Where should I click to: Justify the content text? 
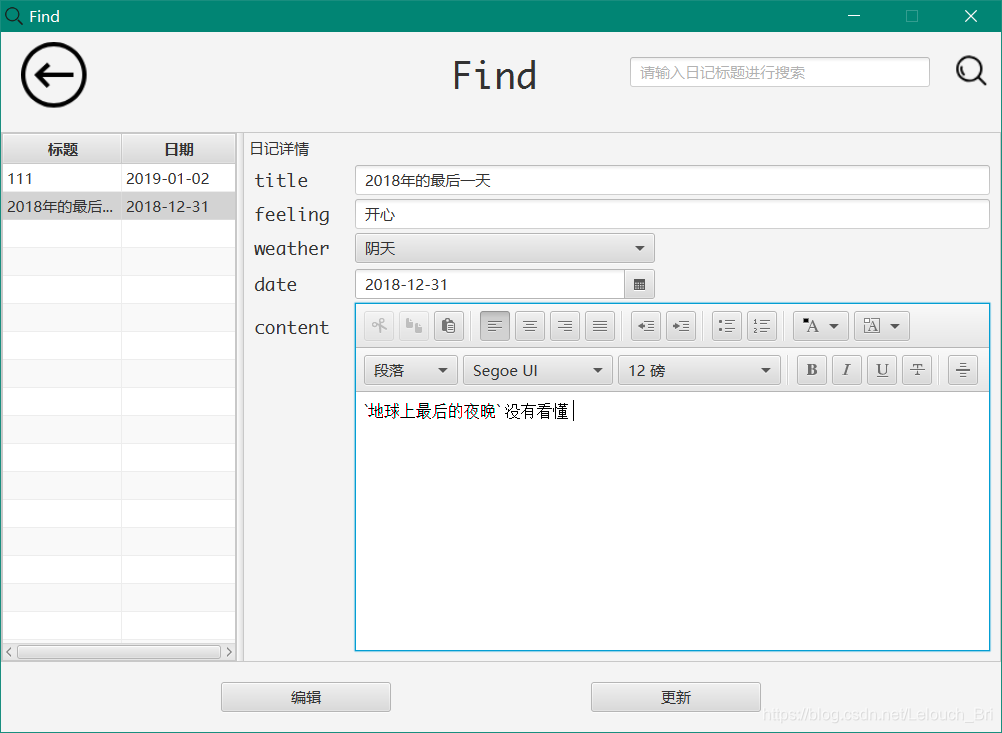tap(599, 326)
